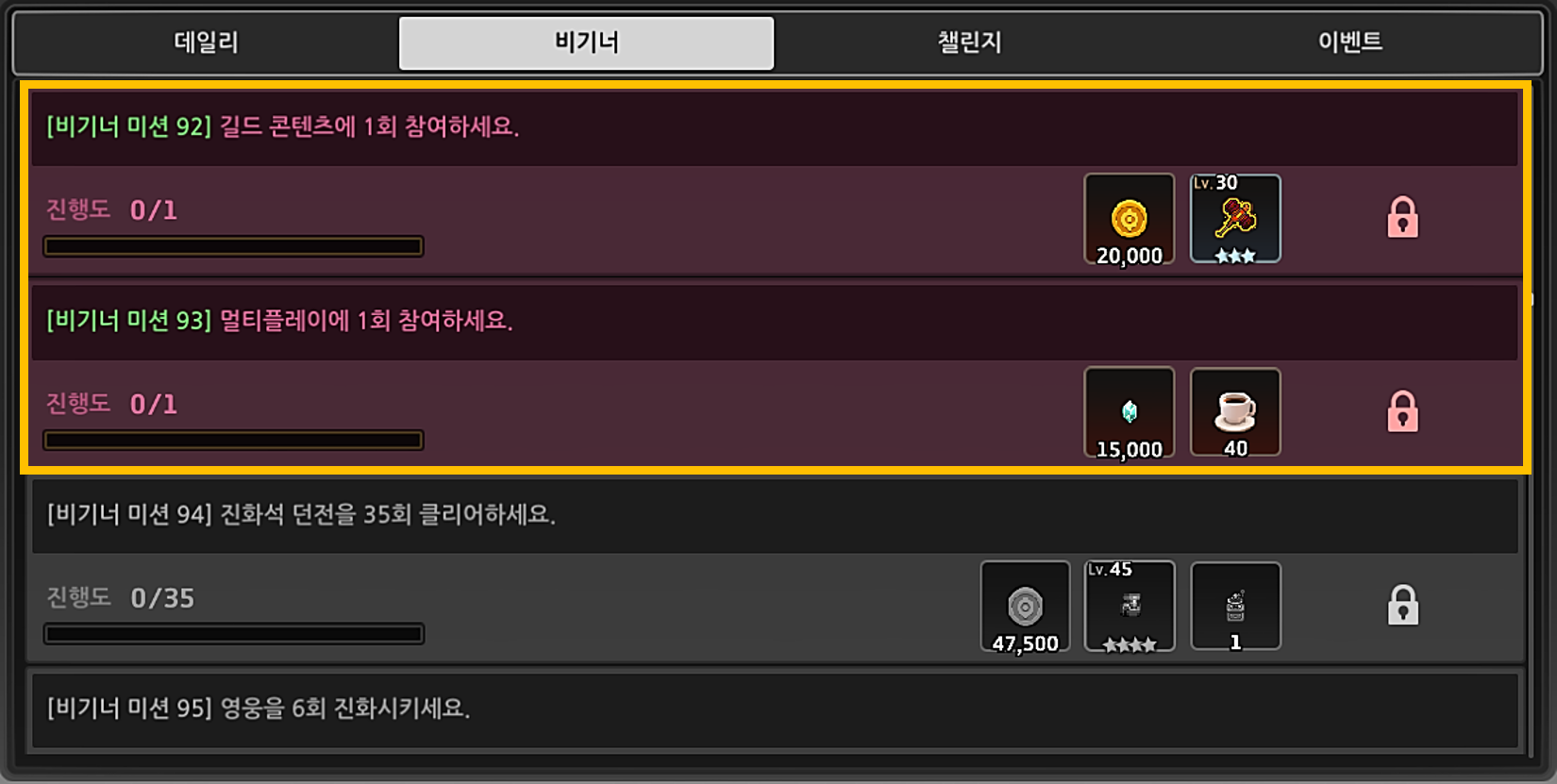Viewport: 1557px width, 784px height.
Task: Select the Lv.30 three-star weapon reward
Action: click(1235, 219)
